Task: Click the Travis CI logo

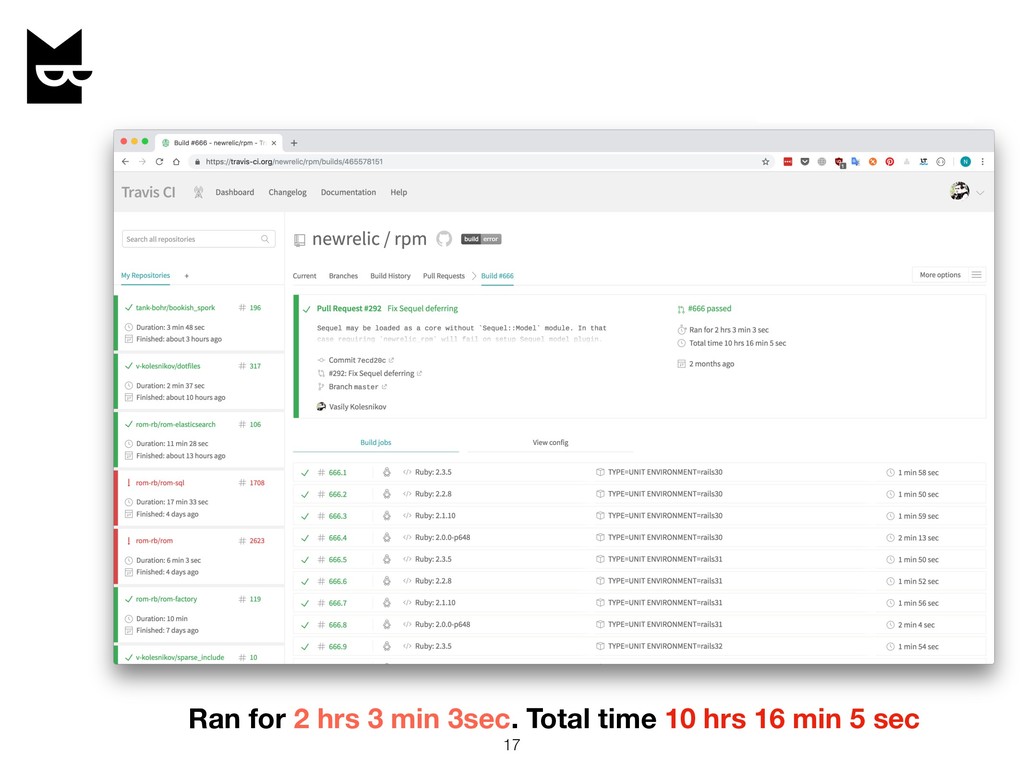Action: click(148, 192)
